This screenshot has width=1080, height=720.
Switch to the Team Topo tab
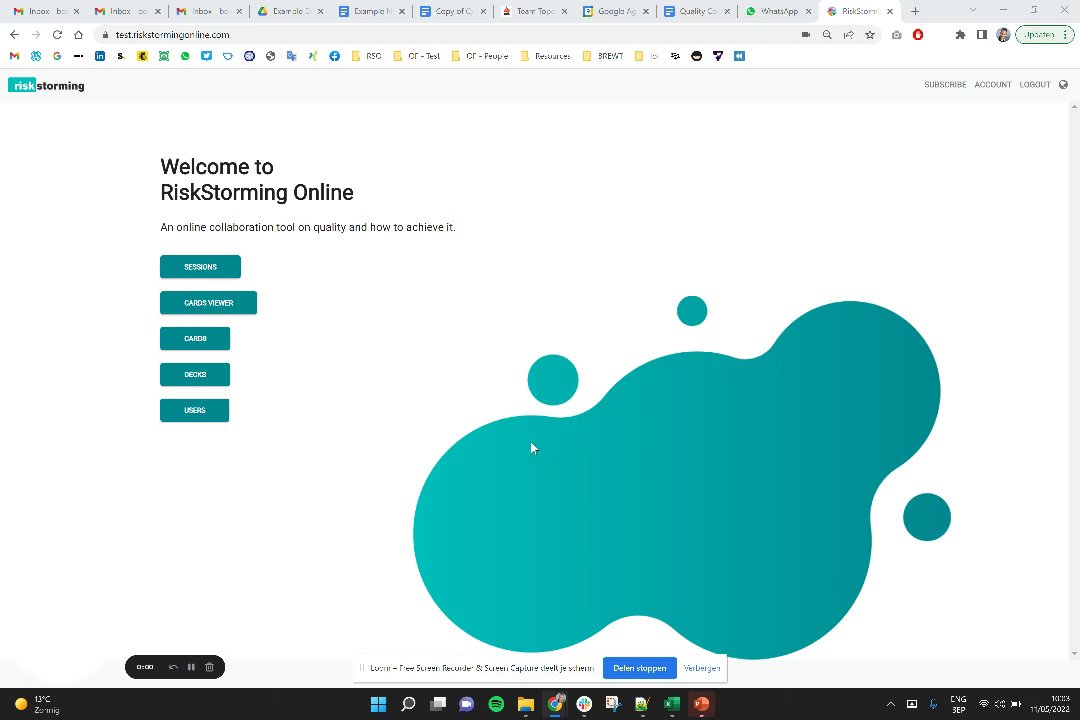[534, 11]
